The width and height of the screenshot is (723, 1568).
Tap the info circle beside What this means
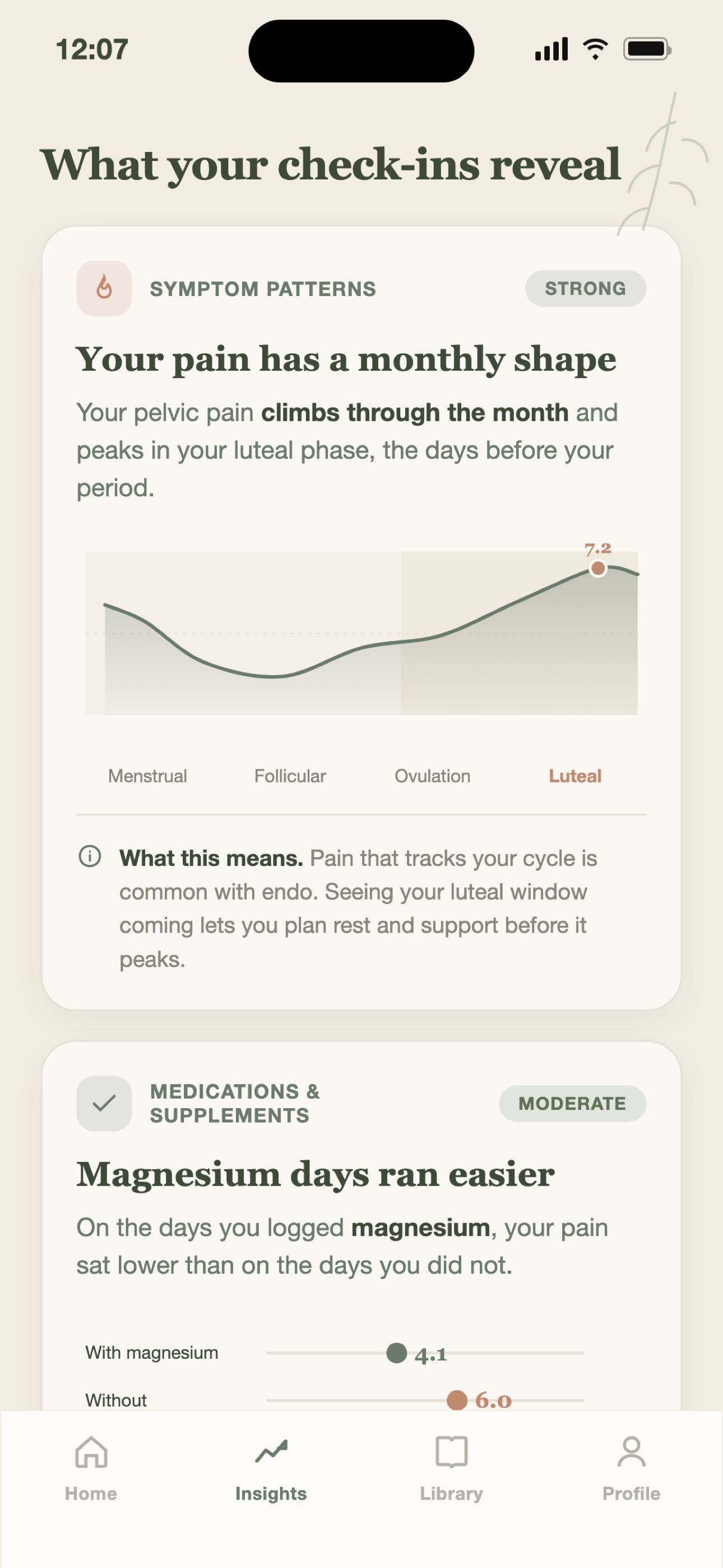tap(90, 856)
